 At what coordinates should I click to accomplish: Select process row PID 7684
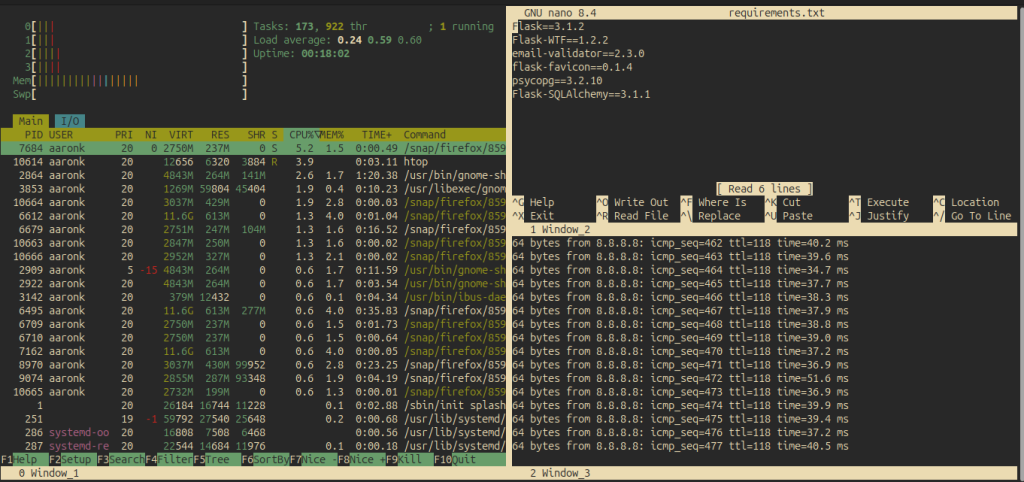click(x=253, y=148)
